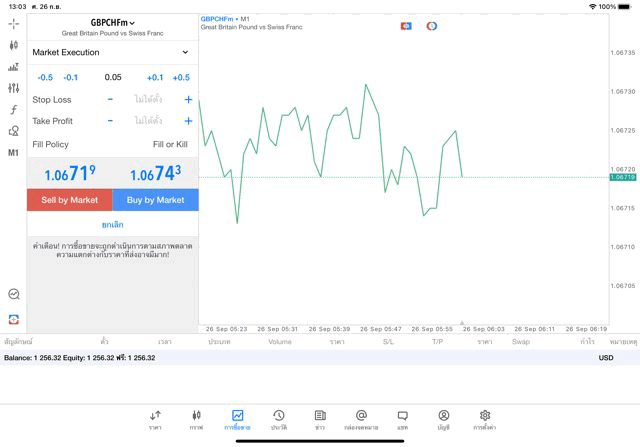Viewport: 640px width, 447px height.
Task: Decrease Take Profit with minus button
Action: 110,121
